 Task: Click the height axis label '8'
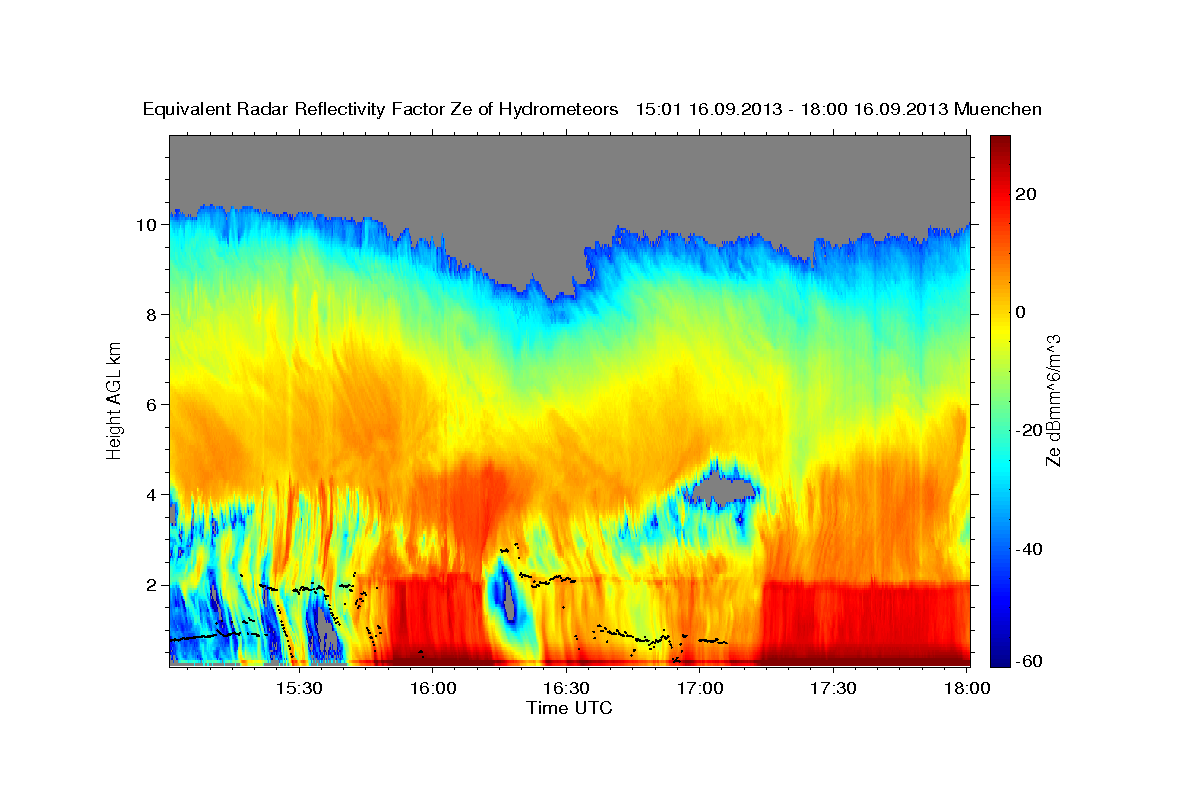coord(153,315)
